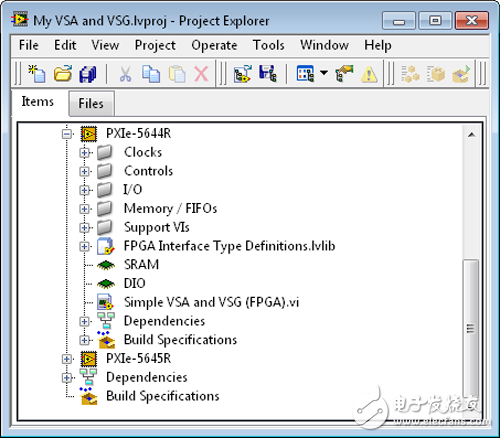Click the Simple VSA and VSG VI icon
Viewport: 500px width, 438px height.
[105, 302]
